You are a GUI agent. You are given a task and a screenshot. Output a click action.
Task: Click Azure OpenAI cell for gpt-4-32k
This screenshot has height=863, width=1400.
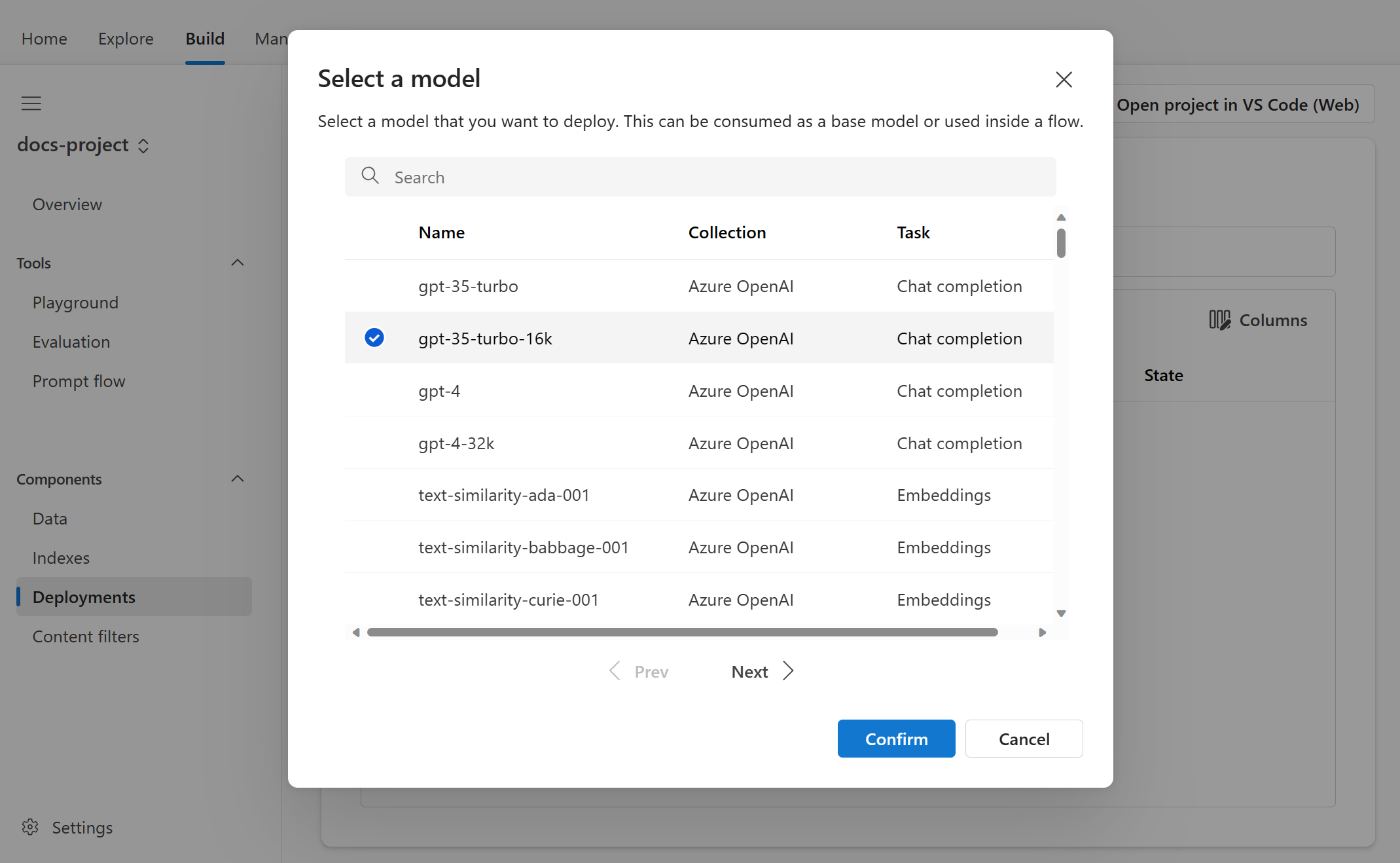pos(741,443)
